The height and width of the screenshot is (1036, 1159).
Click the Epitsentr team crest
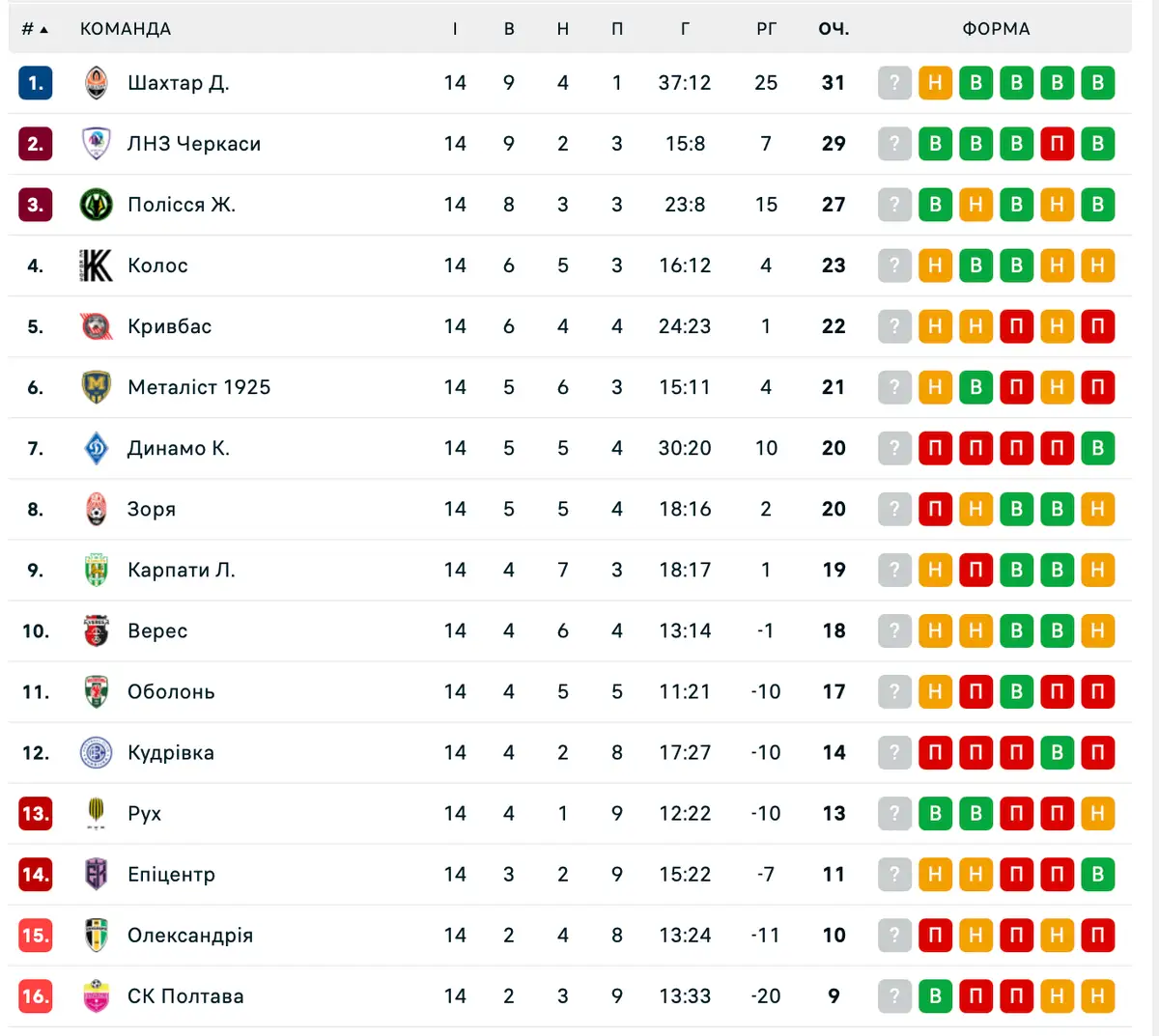coord(96,874)
